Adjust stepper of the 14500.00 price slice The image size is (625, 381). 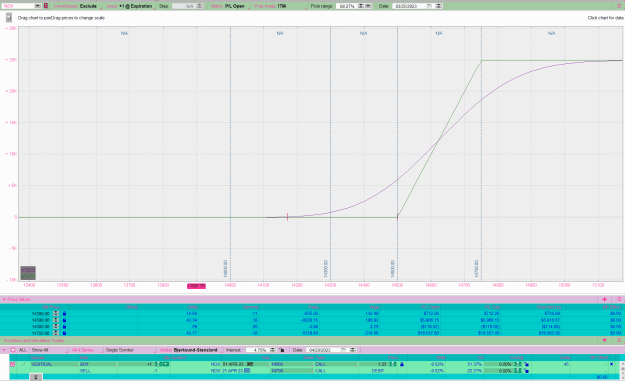pyautogui.click(x=56, y=320)
